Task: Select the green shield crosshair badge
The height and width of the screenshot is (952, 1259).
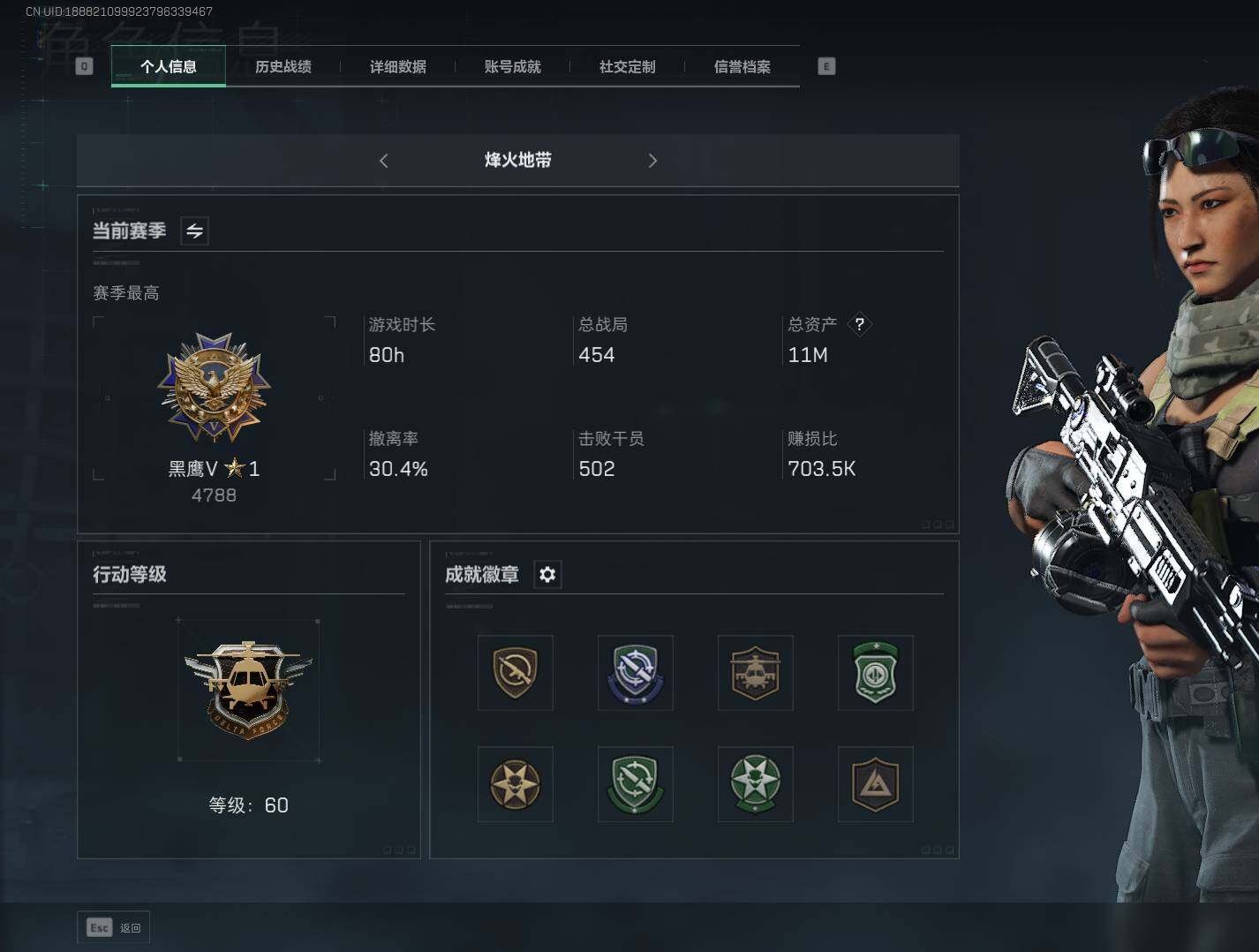Action: 636,784
